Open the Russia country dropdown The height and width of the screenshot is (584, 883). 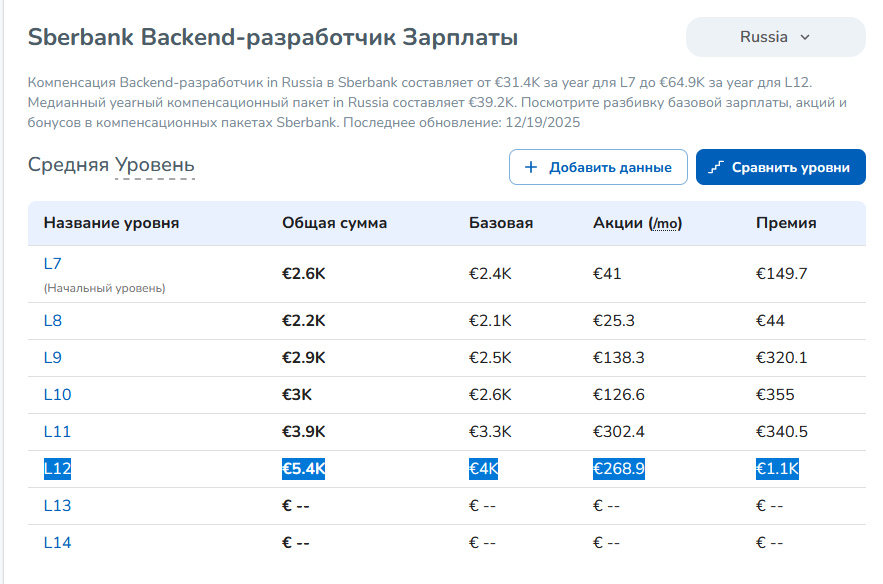(x=775, y=37)
